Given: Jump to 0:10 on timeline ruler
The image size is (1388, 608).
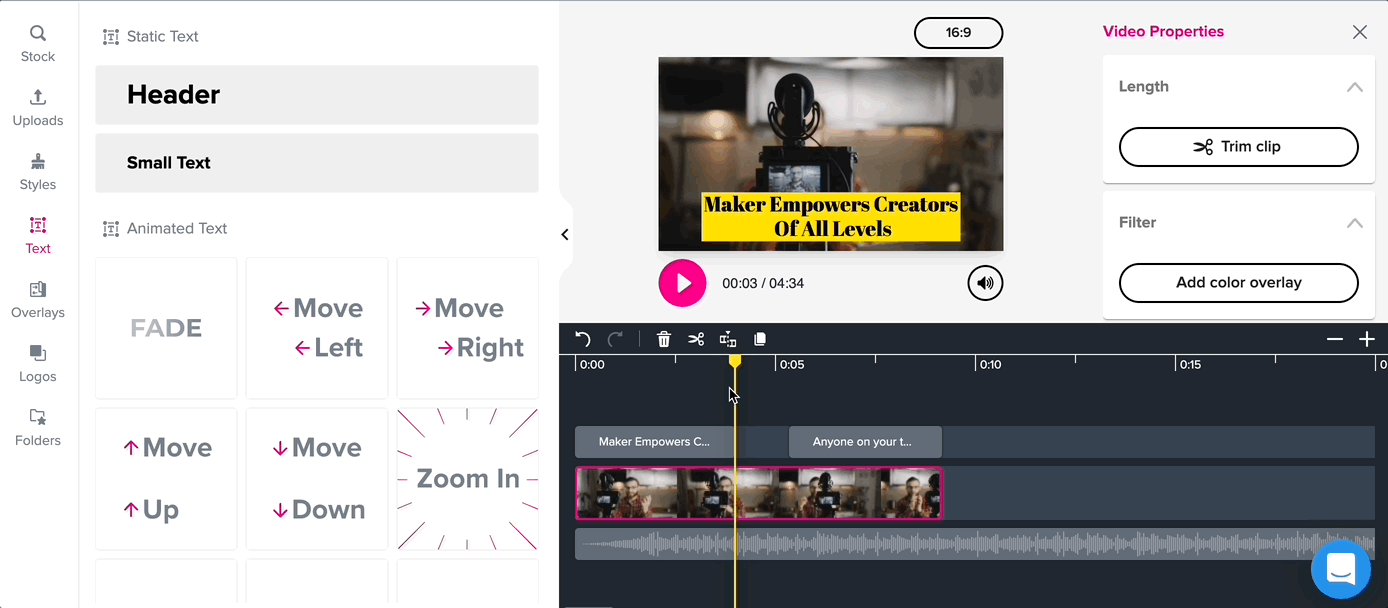Looking at the screenshot, I should pyautogui.click(x=990, y=365).
